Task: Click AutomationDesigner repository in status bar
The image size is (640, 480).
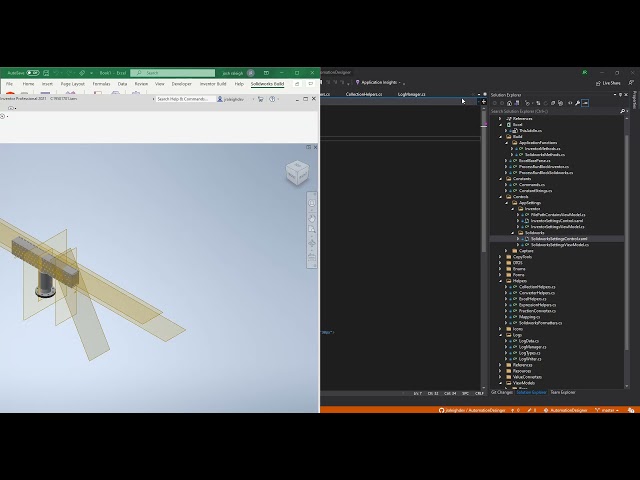Action: coord(566,410)
